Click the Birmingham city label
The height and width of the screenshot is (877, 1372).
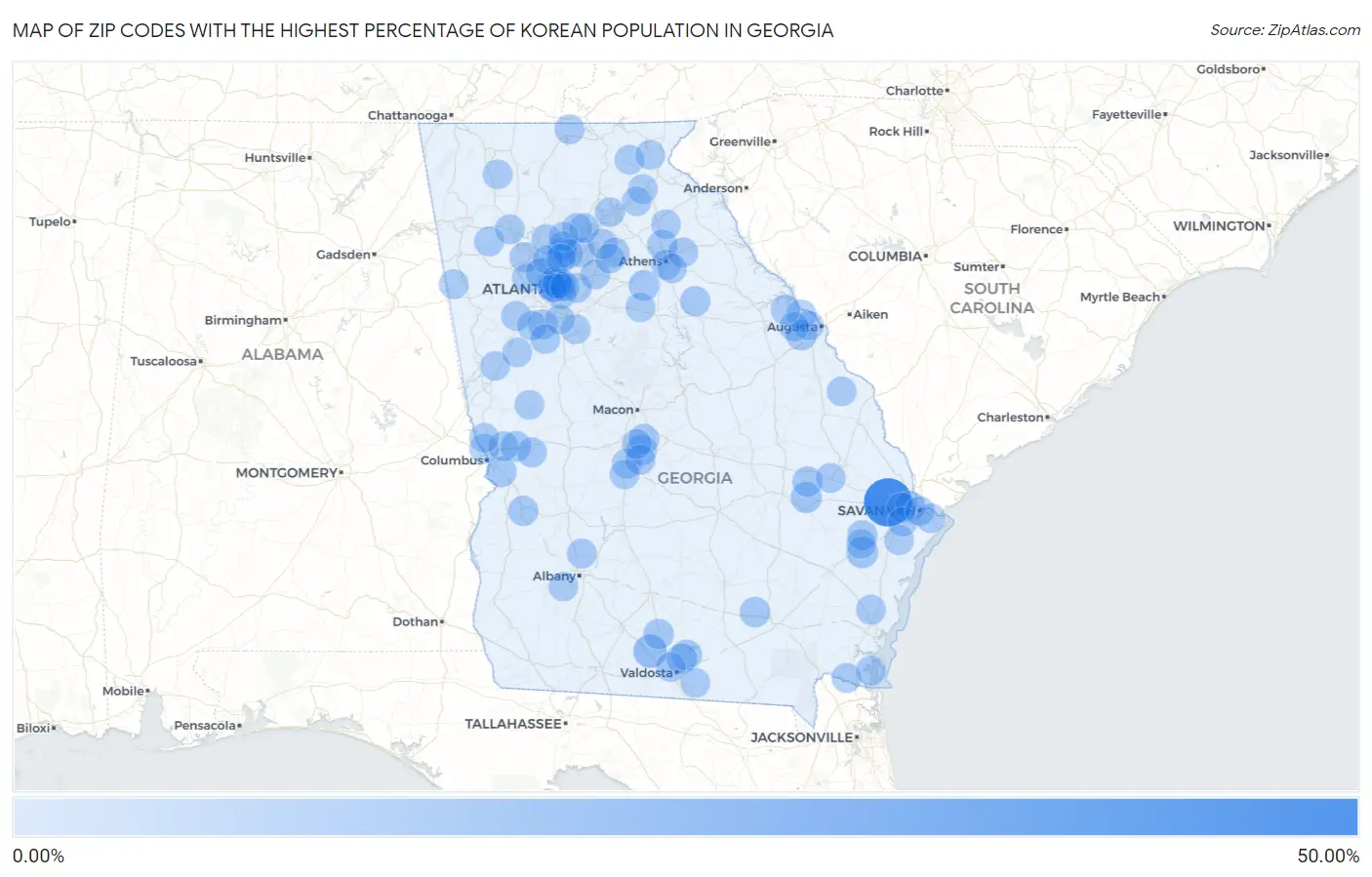(x=243, y=320)
